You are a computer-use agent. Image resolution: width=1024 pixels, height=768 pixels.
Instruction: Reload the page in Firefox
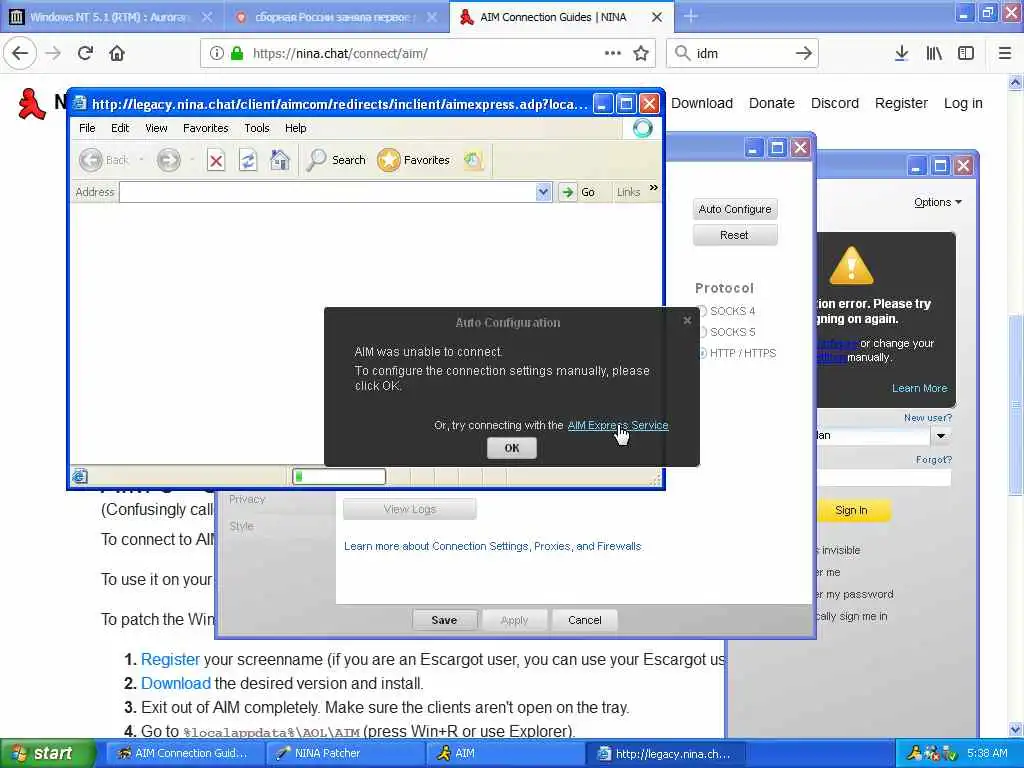pos(85,53)
